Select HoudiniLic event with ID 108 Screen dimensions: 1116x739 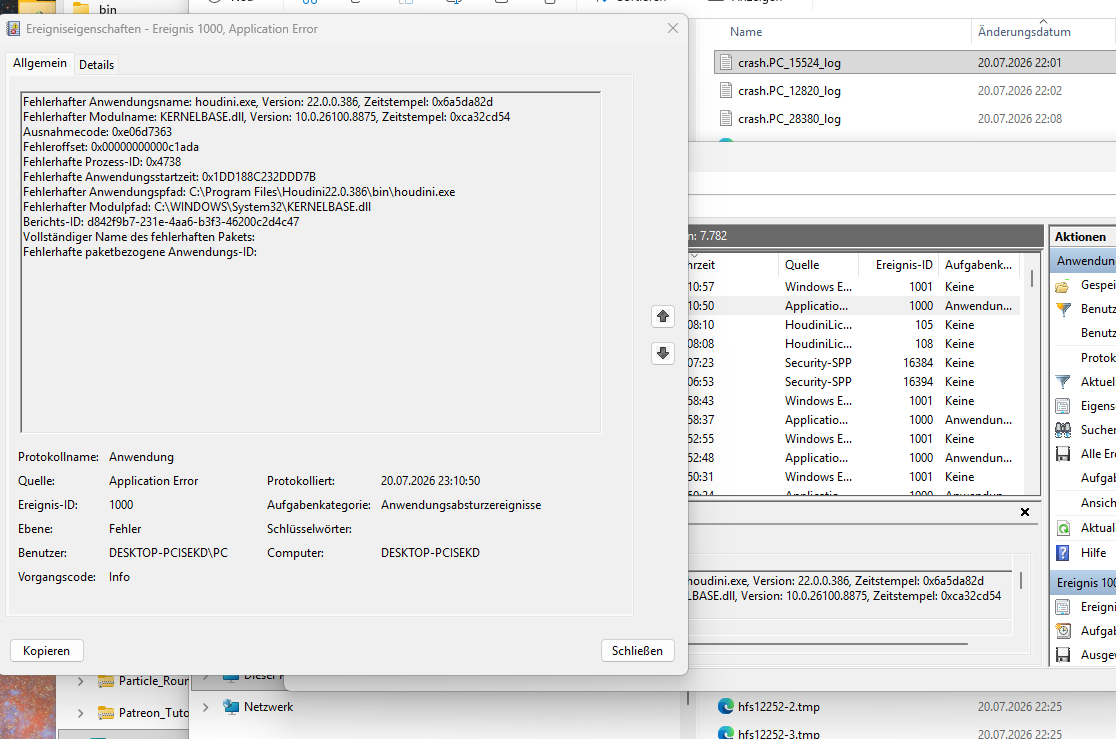tap(854, 344)
